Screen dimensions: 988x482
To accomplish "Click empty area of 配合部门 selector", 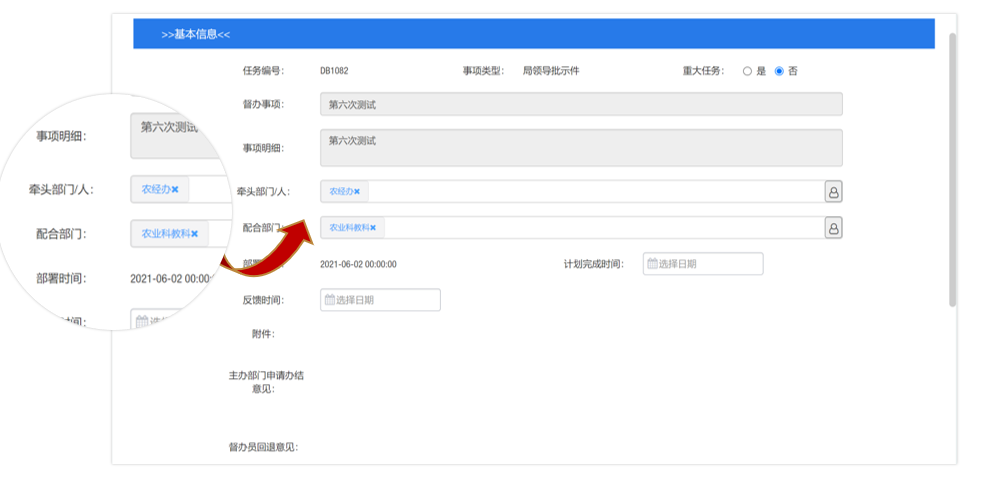I will click(600, 228).
